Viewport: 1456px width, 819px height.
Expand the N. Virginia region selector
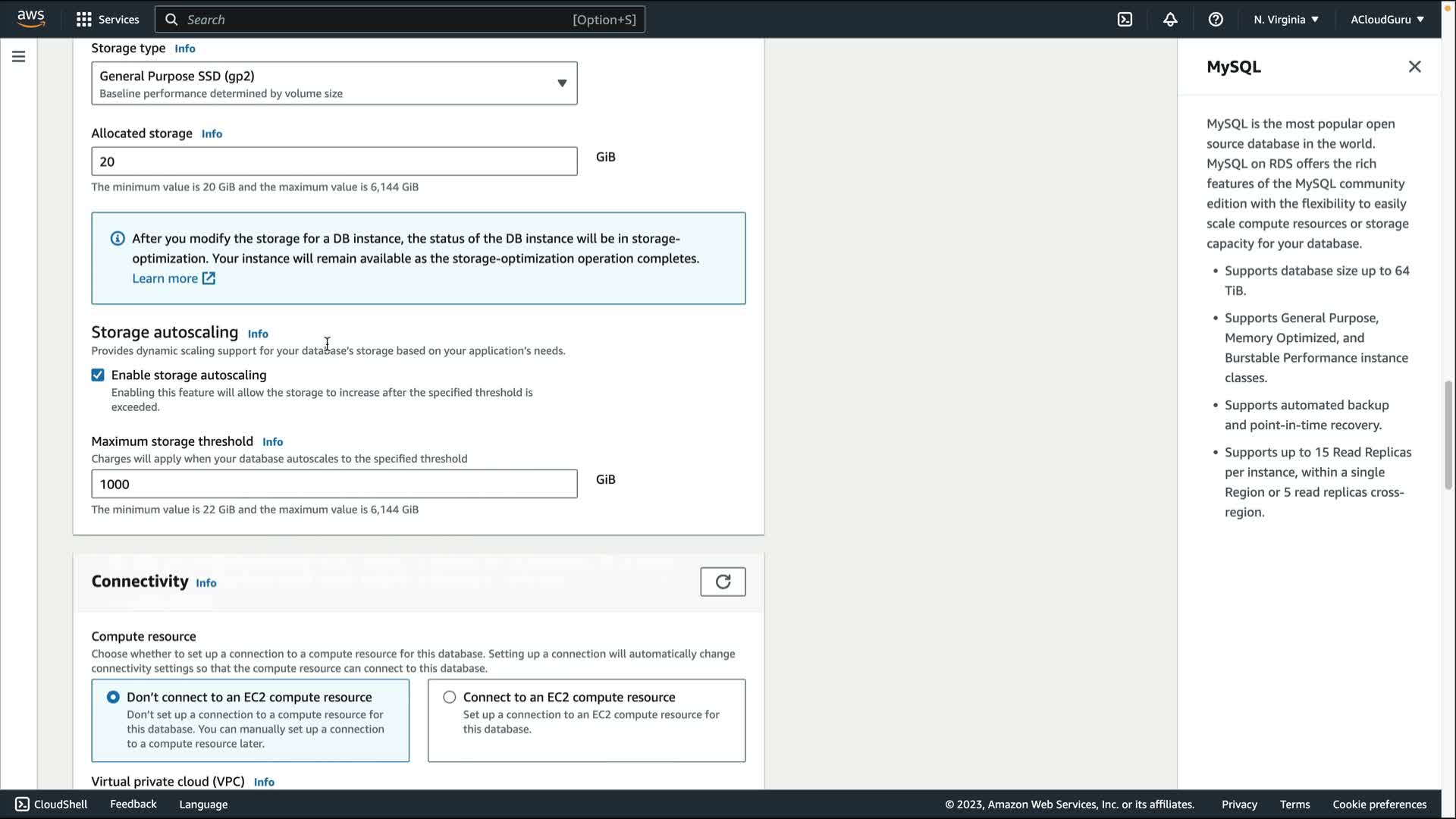(x=1285, y=20)
